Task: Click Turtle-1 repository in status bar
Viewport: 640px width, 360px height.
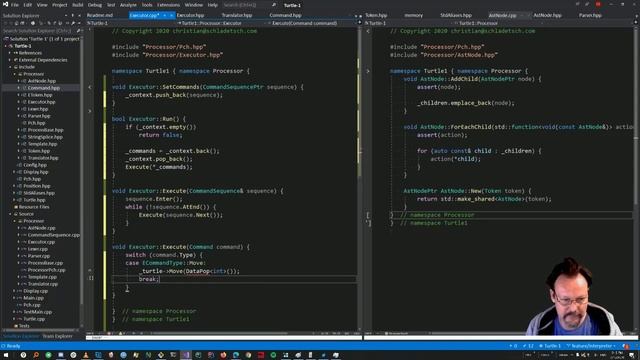Action: pos(550,346)
